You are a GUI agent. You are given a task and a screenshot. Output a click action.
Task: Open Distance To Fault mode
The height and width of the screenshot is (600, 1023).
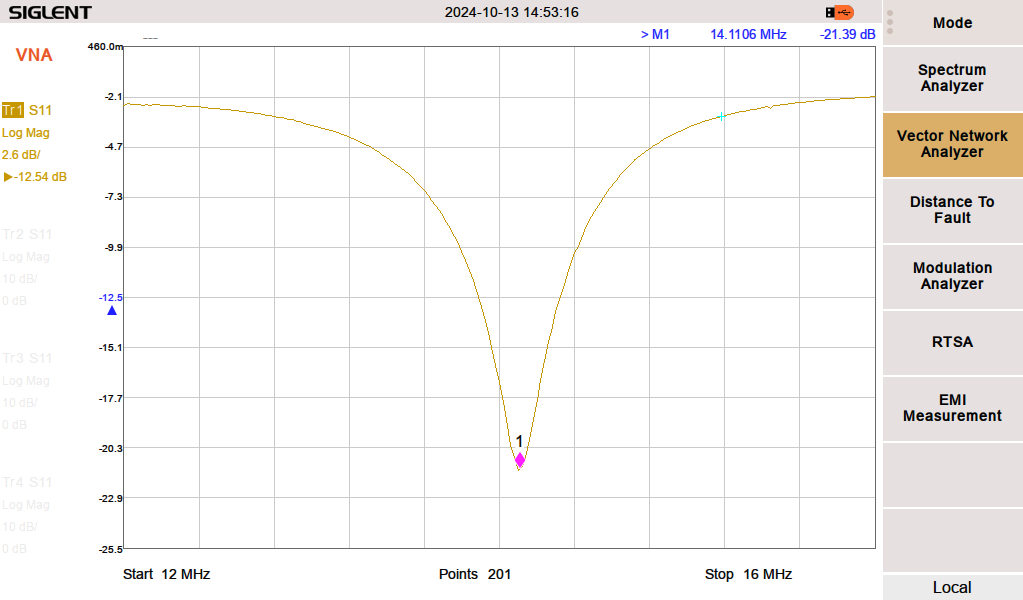point(952,210)
